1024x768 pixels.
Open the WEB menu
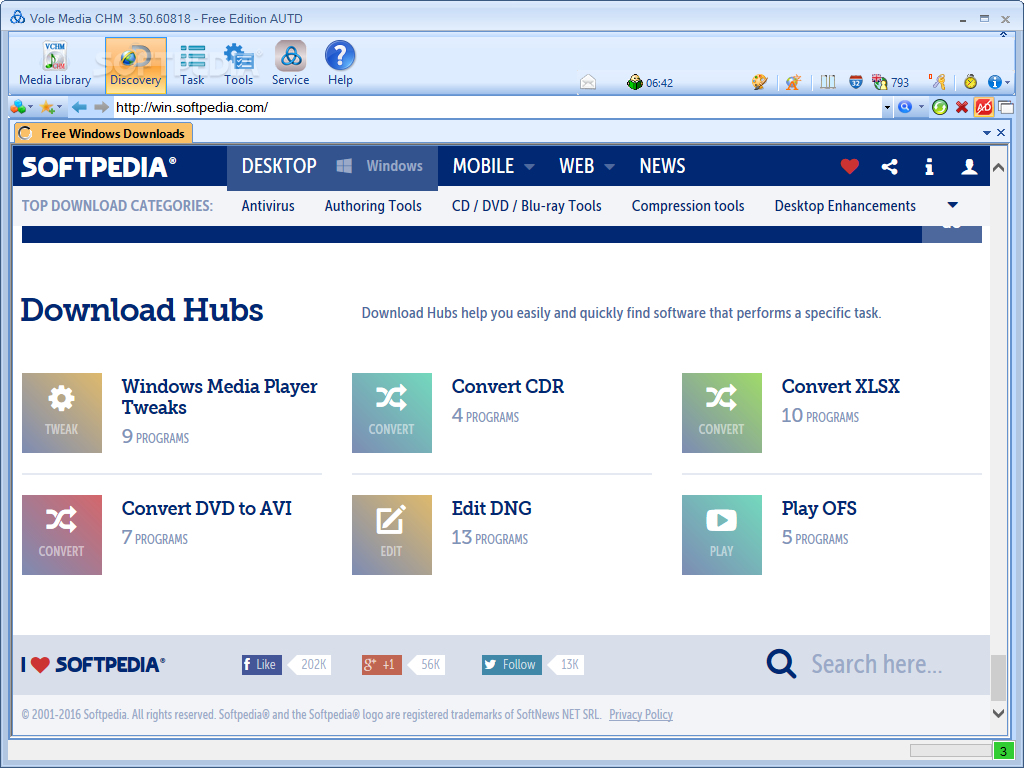point(586,167)
